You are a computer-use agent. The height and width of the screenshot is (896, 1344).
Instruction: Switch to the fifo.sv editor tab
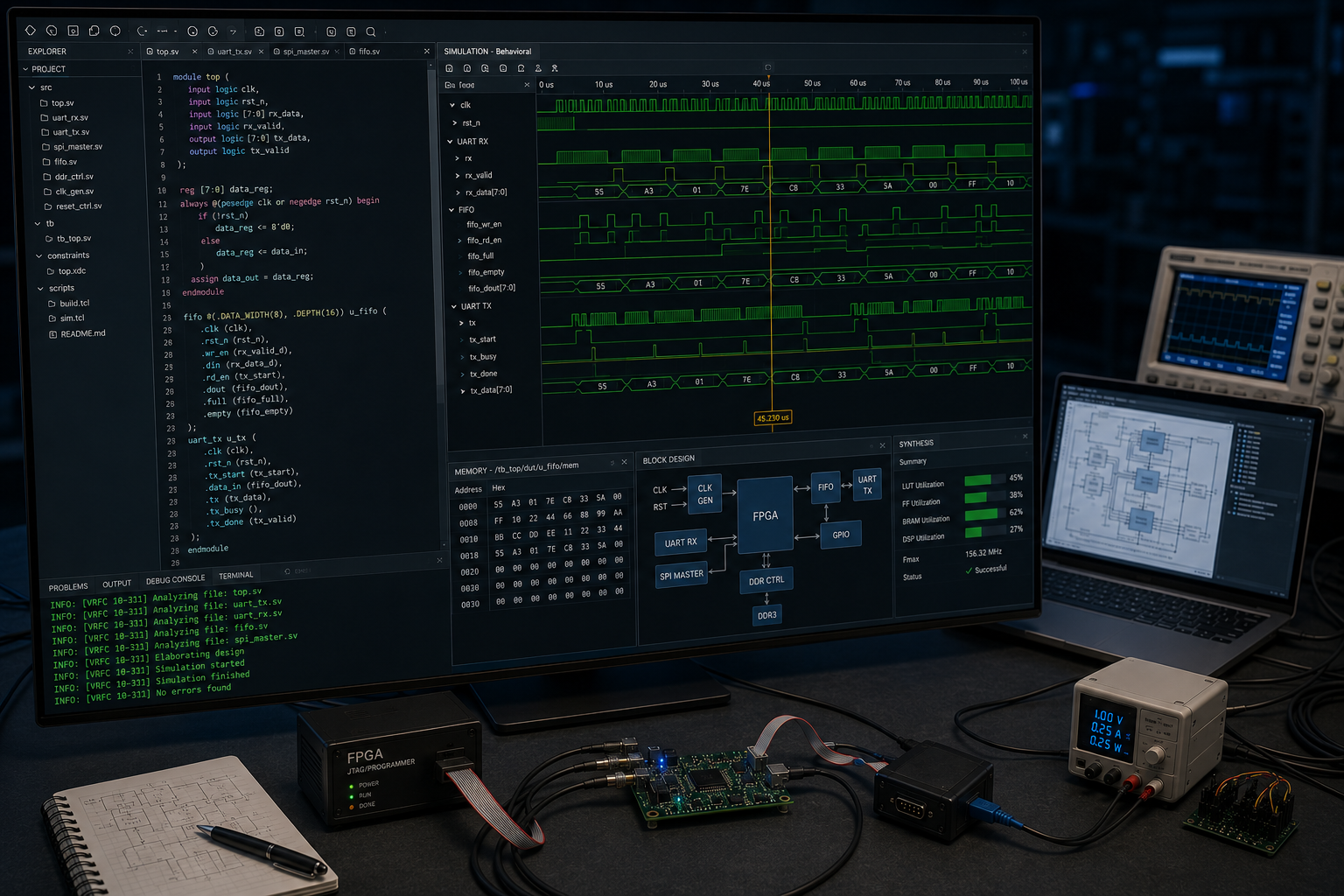coord(364,52)
